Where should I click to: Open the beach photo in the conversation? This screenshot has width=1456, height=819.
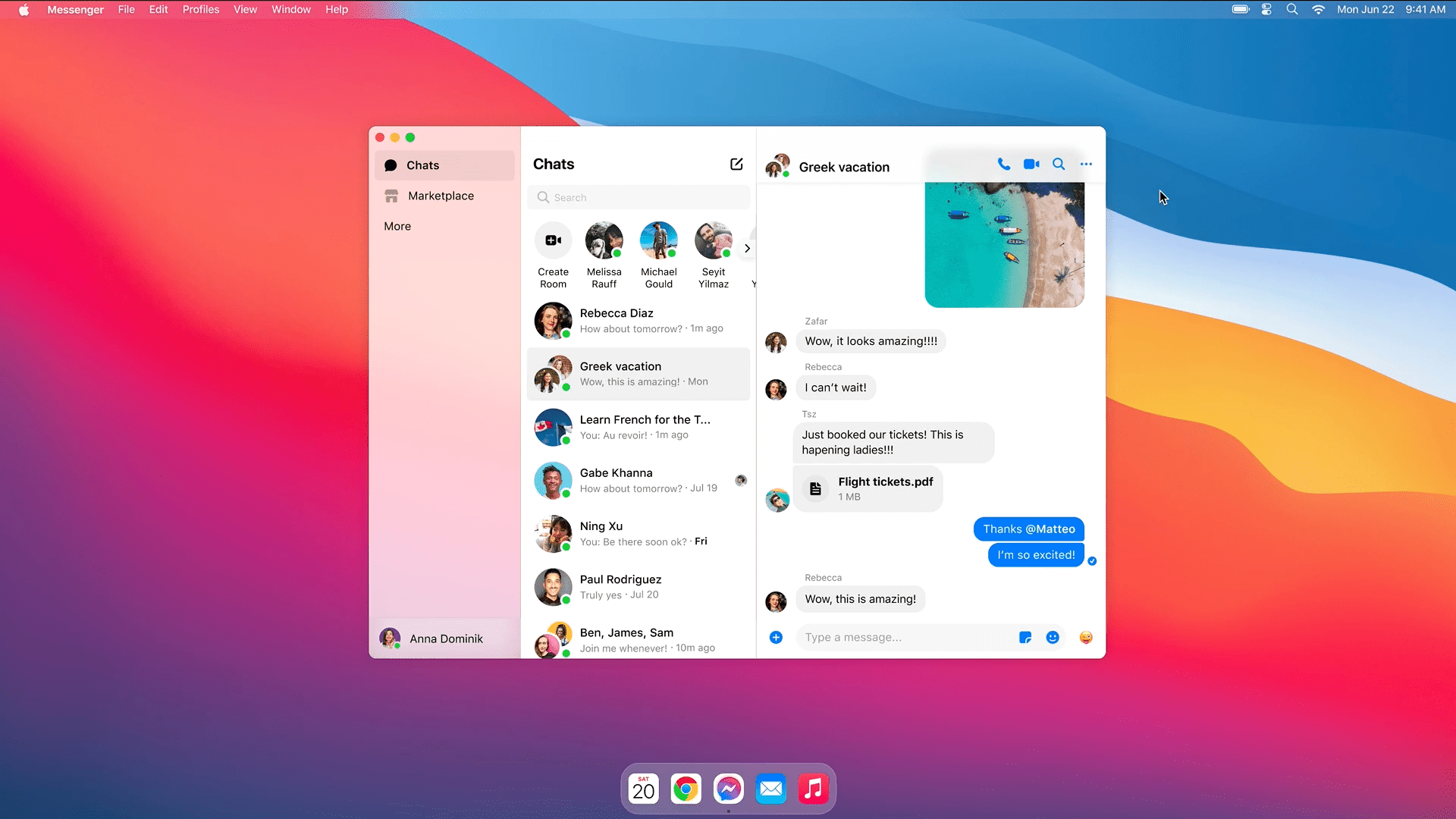pos(1004,244)
